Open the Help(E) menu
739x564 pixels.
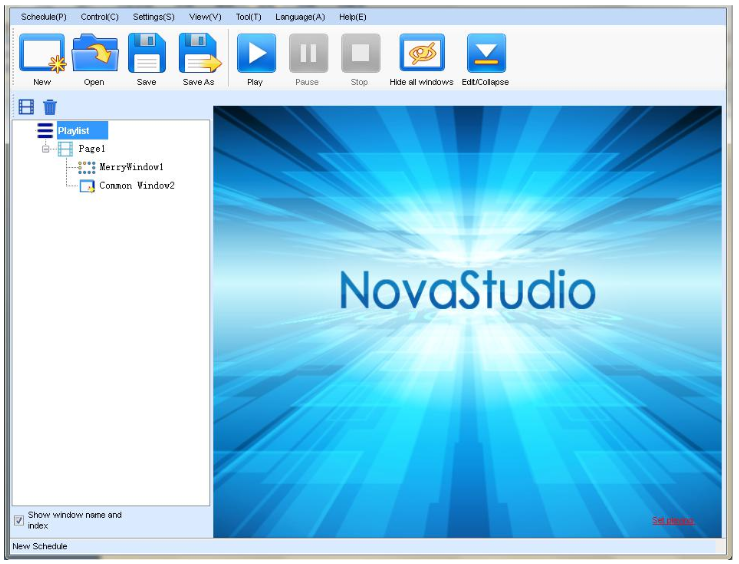(353, 17)
